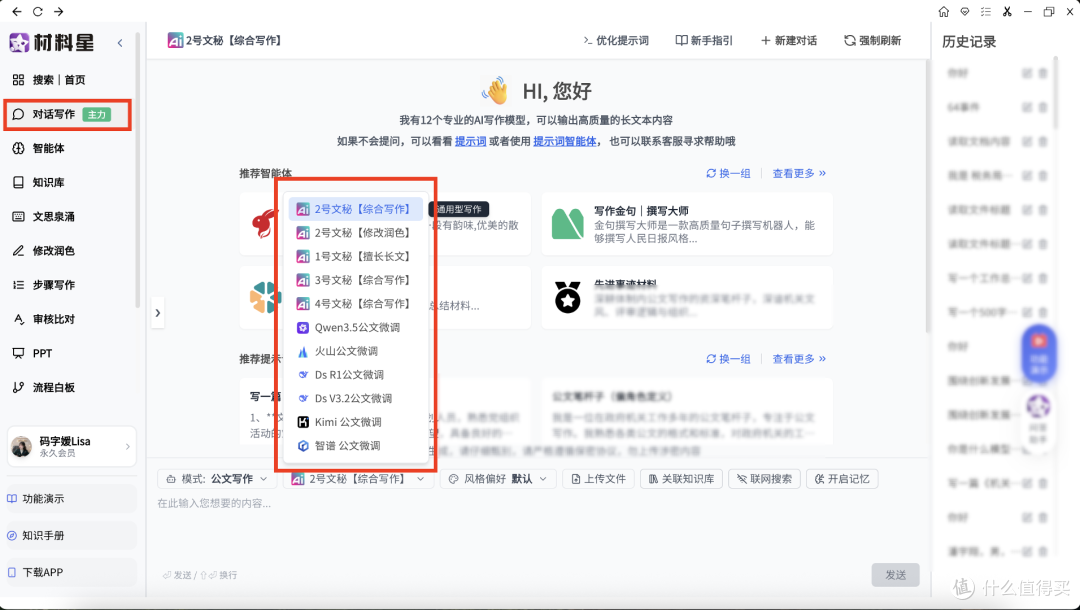Click 换一组 in the recommended prompts row
Viewport: 1080px width, 610px height.
728,359
